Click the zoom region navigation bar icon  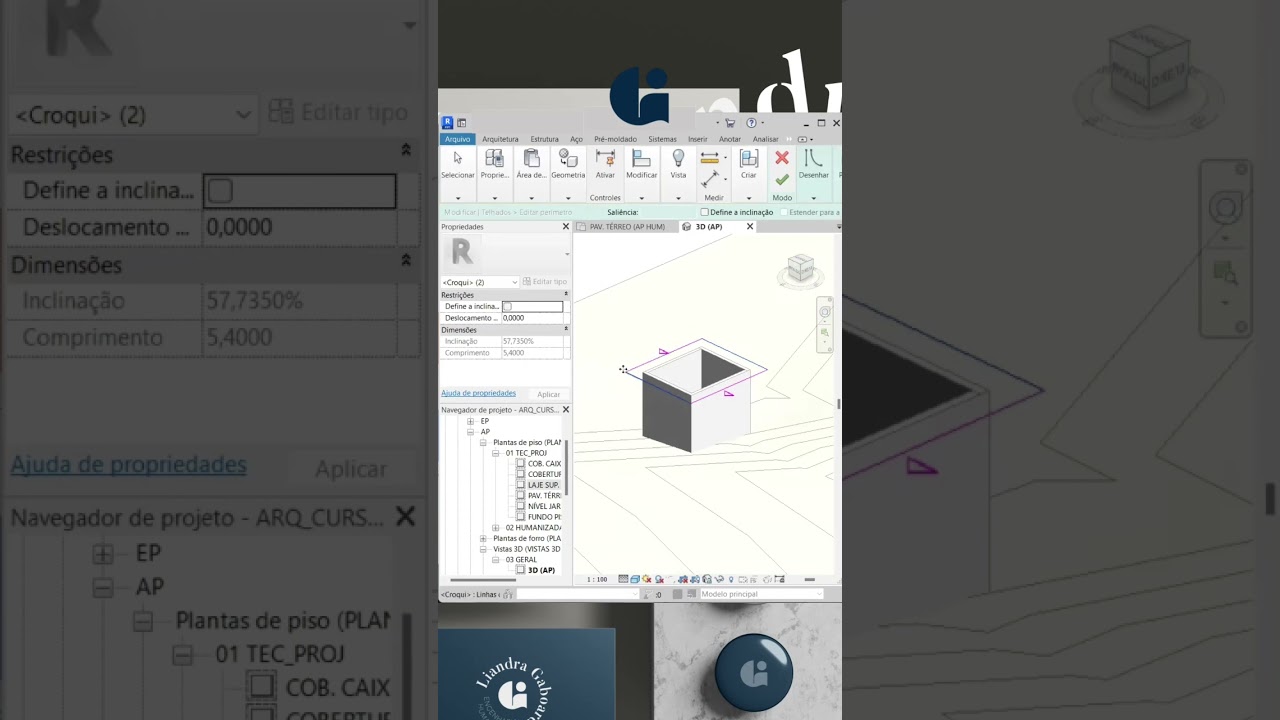(825, 333)
